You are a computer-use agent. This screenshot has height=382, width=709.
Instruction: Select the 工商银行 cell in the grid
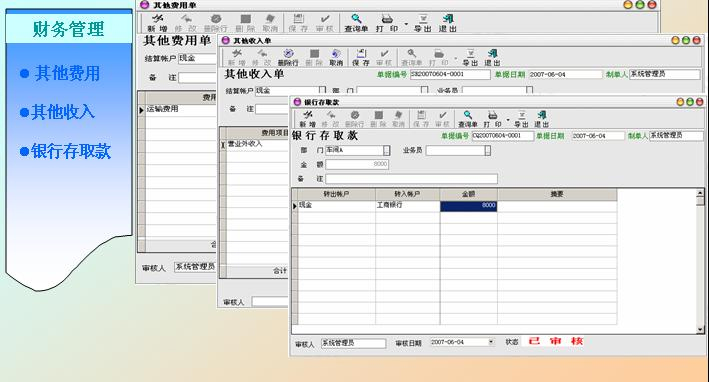pos(407,206)
